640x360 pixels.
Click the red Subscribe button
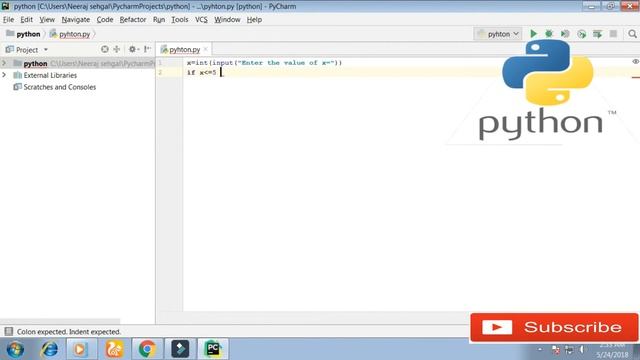pyautogui.click(x=554, y=327)
